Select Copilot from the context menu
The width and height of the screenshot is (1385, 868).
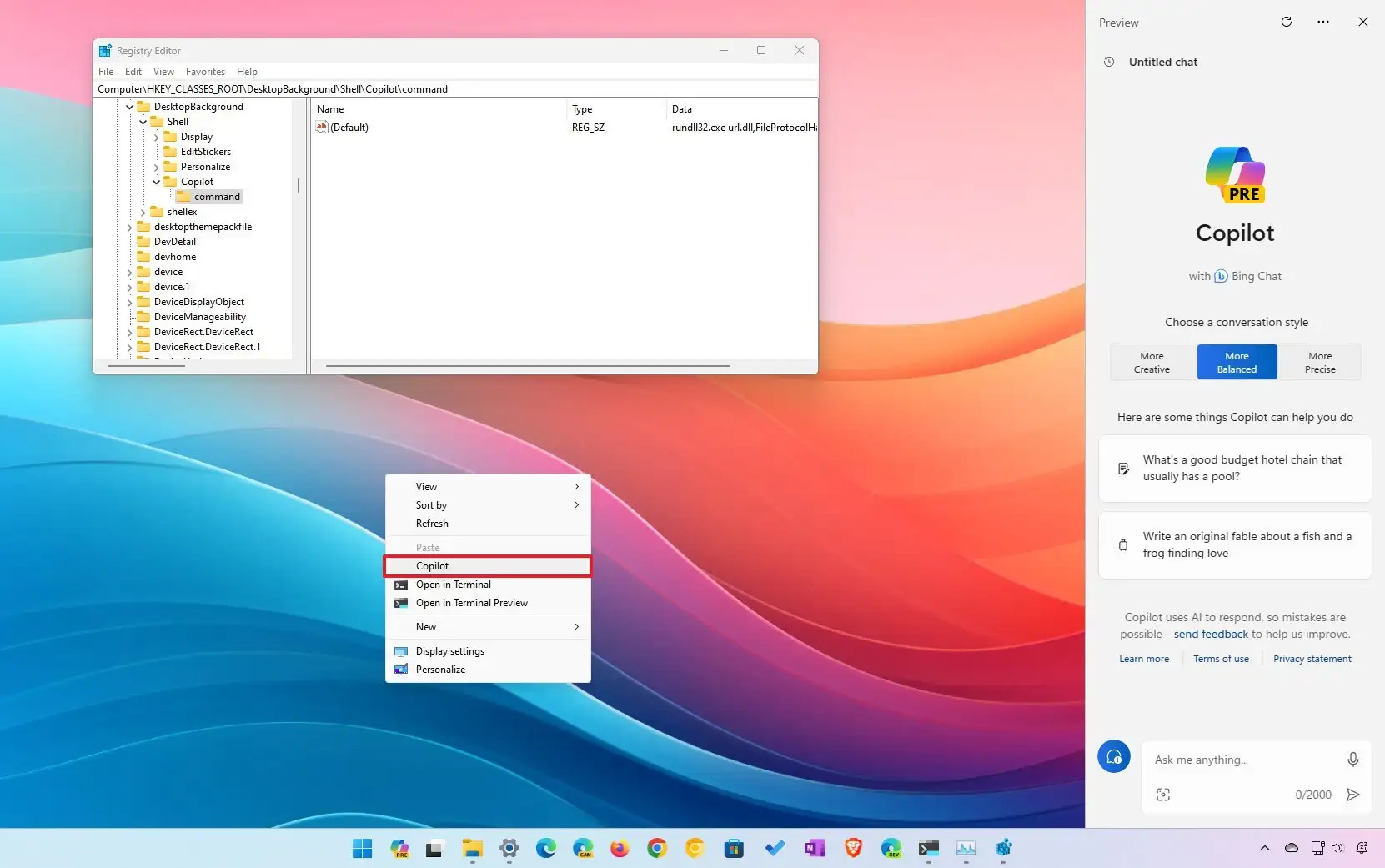[432, 565]
